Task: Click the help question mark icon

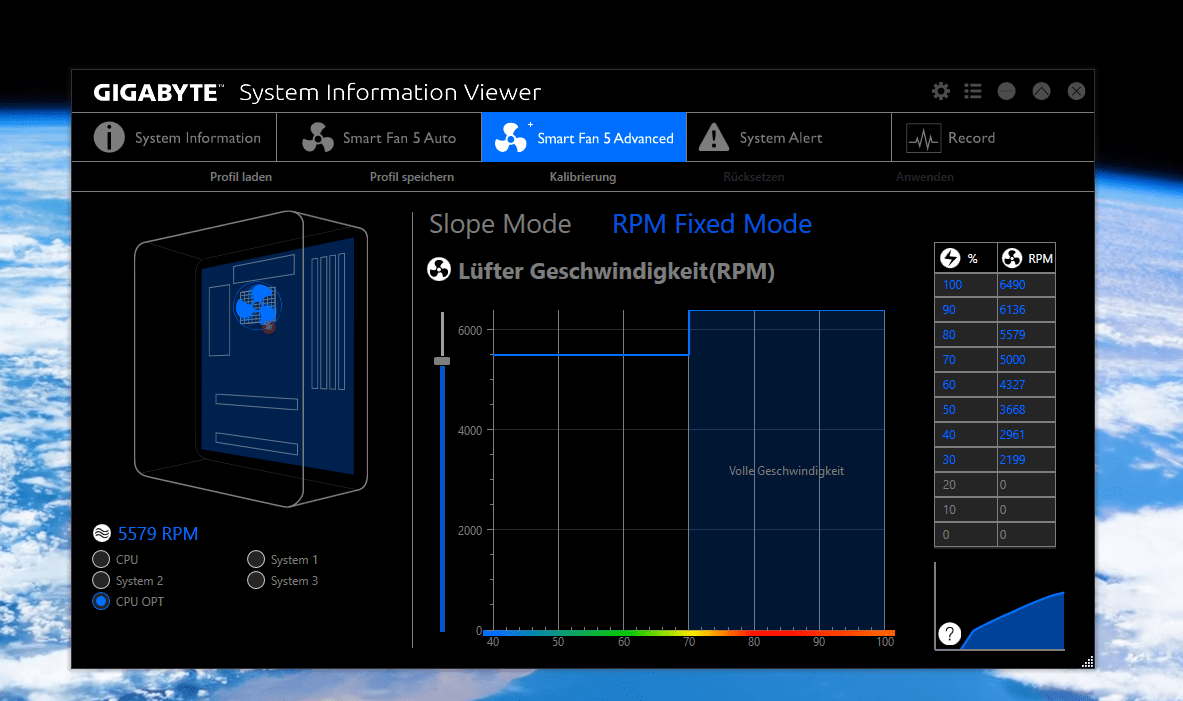Action: click(949, 634)
